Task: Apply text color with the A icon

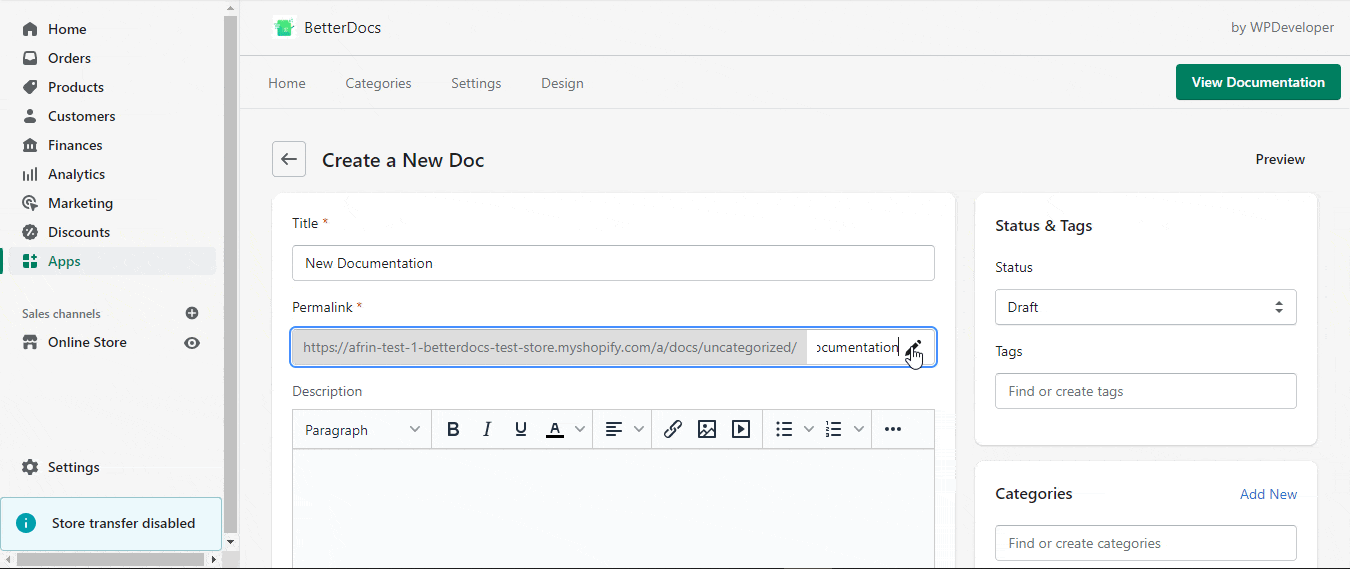Action: click(x=554, y=429)
